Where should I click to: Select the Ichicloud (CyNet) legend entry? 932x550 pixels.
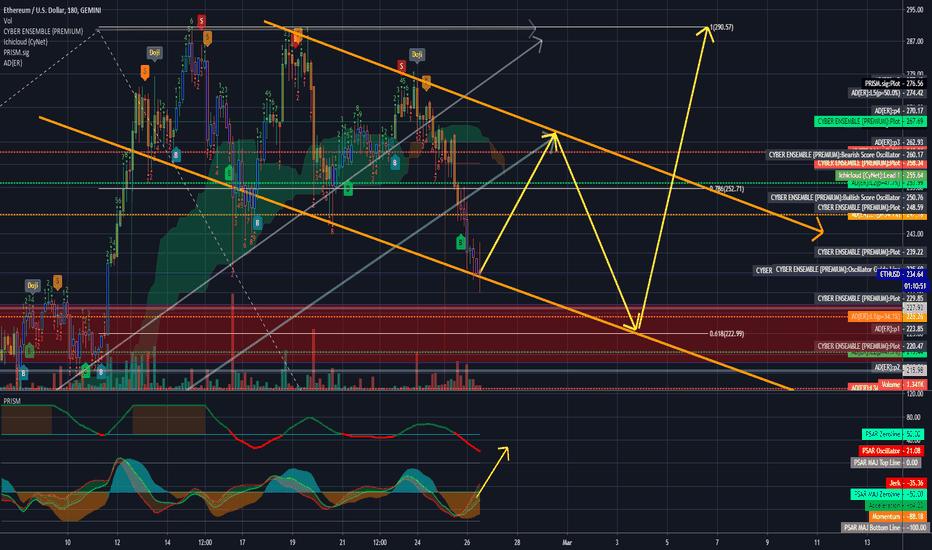(25, 42)
